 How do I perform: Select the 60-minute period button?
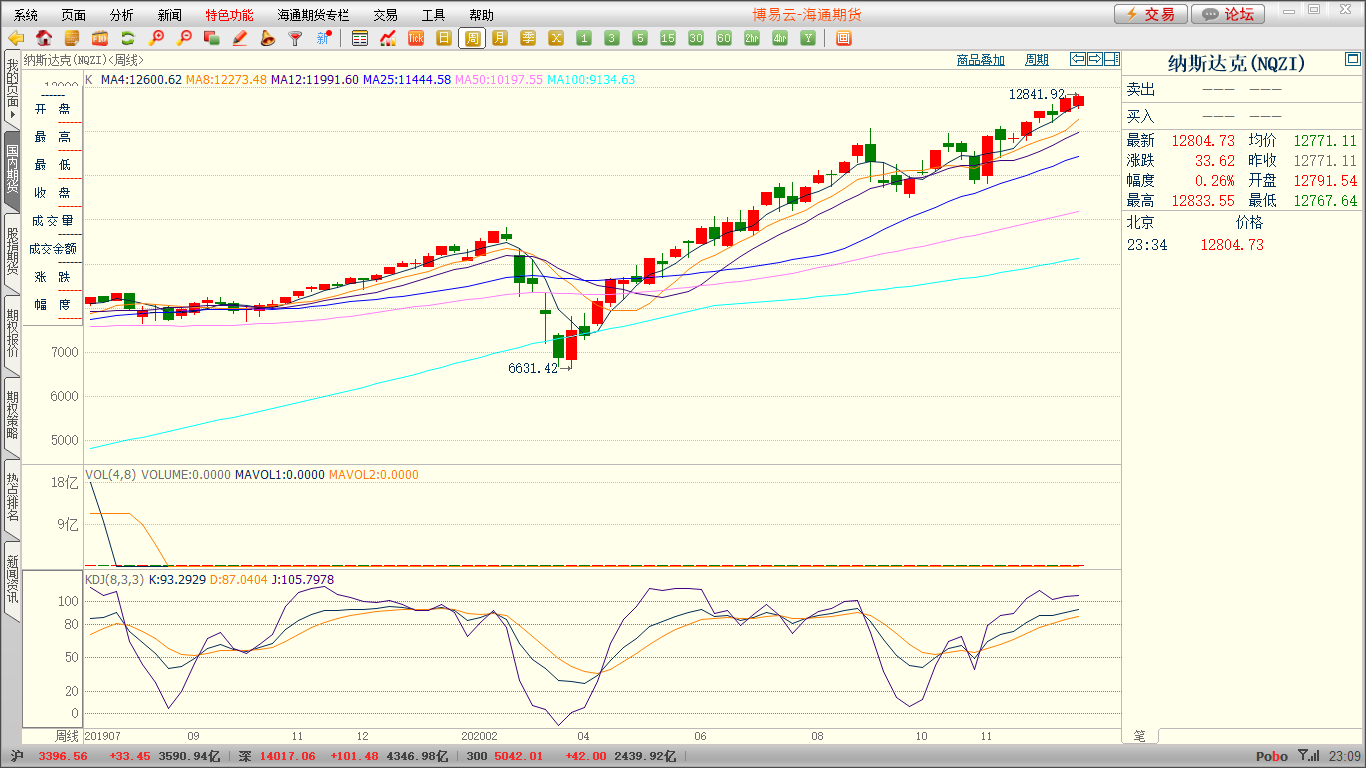tap(724, 38)
